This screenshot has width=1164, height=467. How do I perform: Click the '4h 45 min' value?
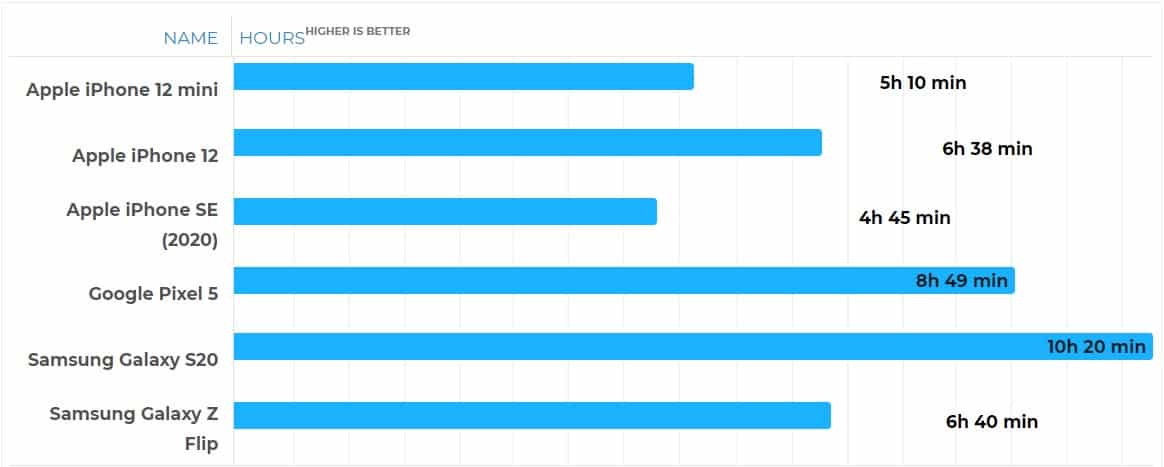coord(904,218)
